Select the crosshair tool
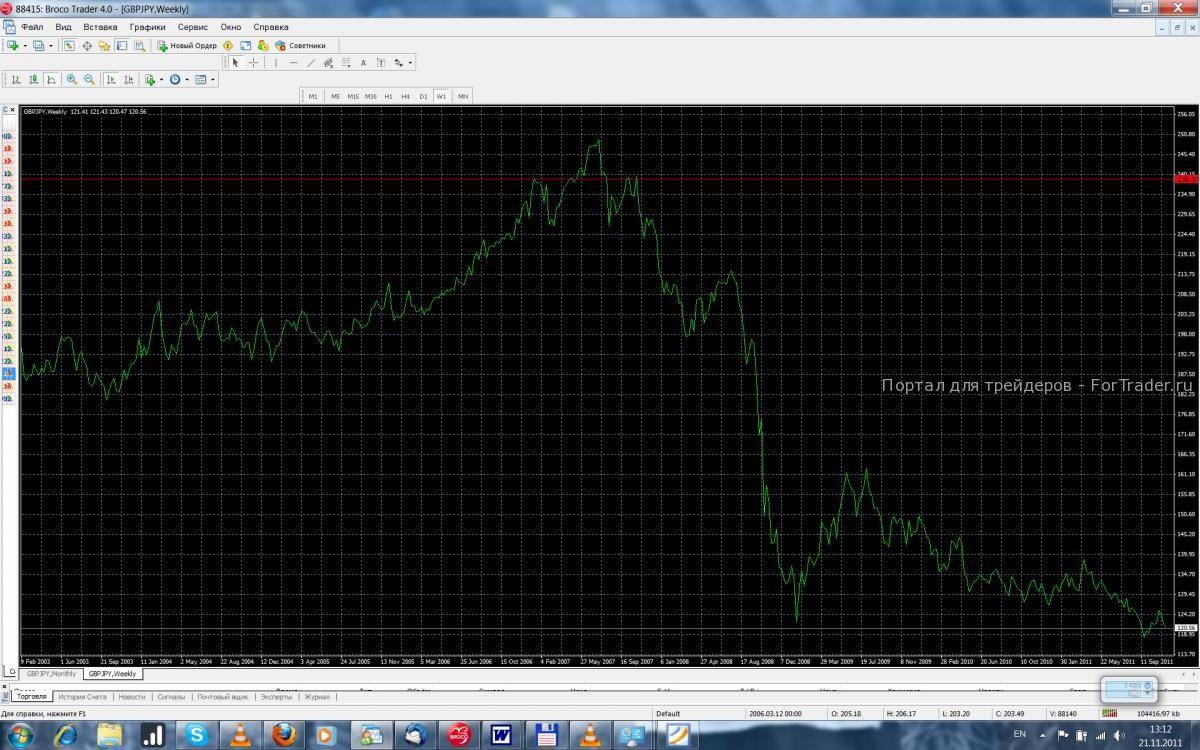Image resolution: width=1200 pixels, height=750 pixels. pos(253,62)
